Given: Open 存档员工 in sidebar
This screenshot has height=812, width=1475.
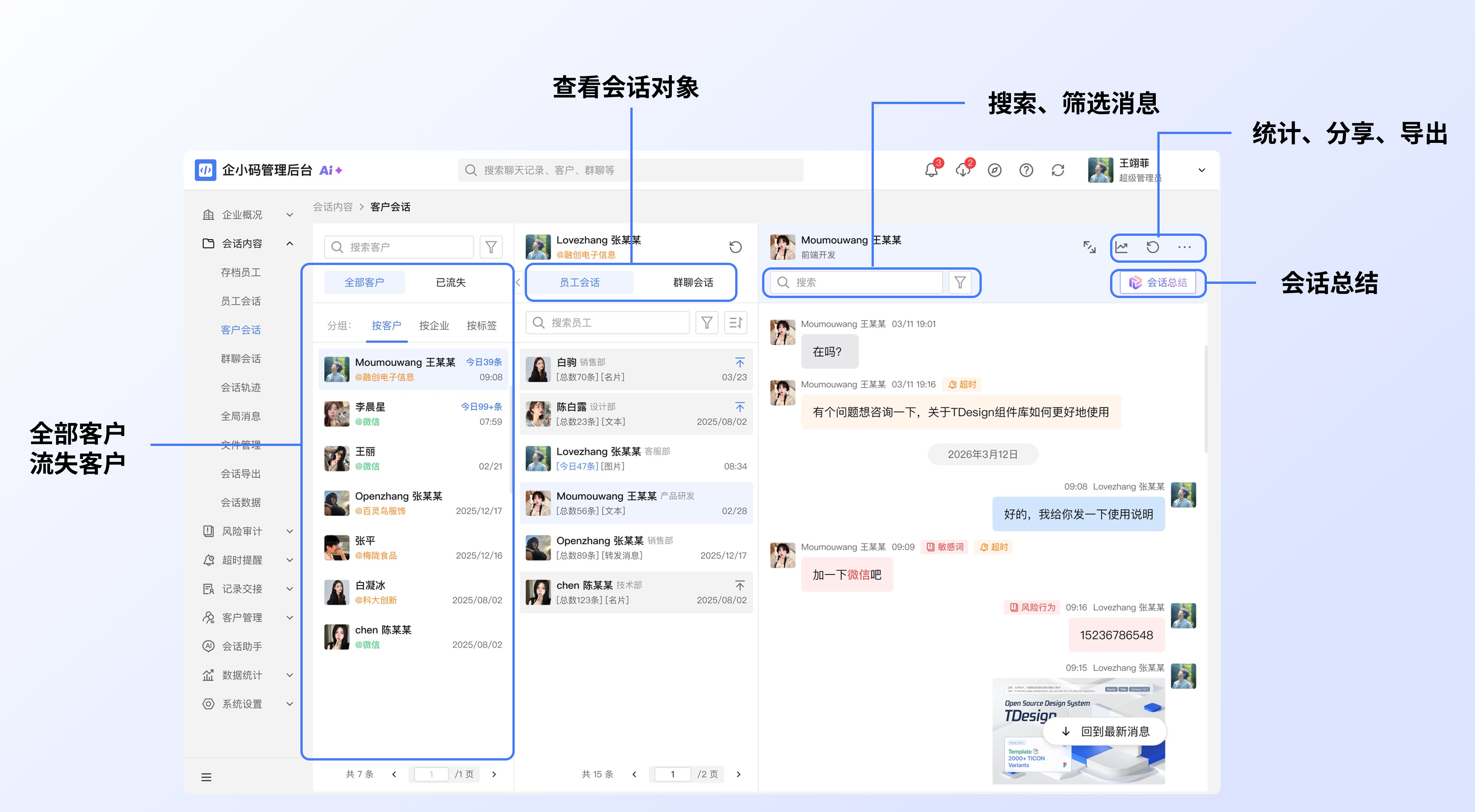Looking at the screenshot, I should click(x=240, y=272).
